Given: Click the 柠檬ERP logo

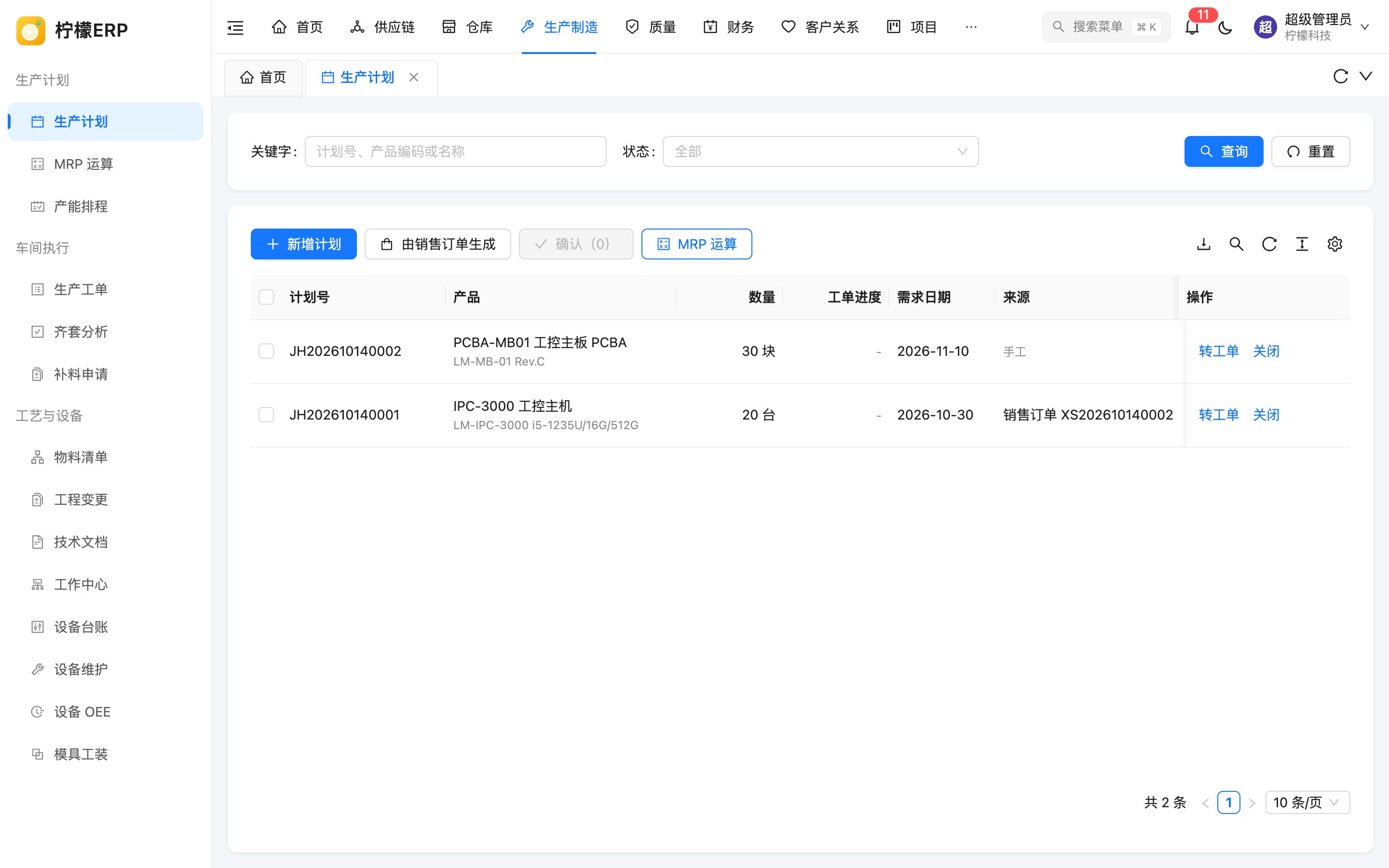Looking at the screenshot, I should (x=72, y=30).
